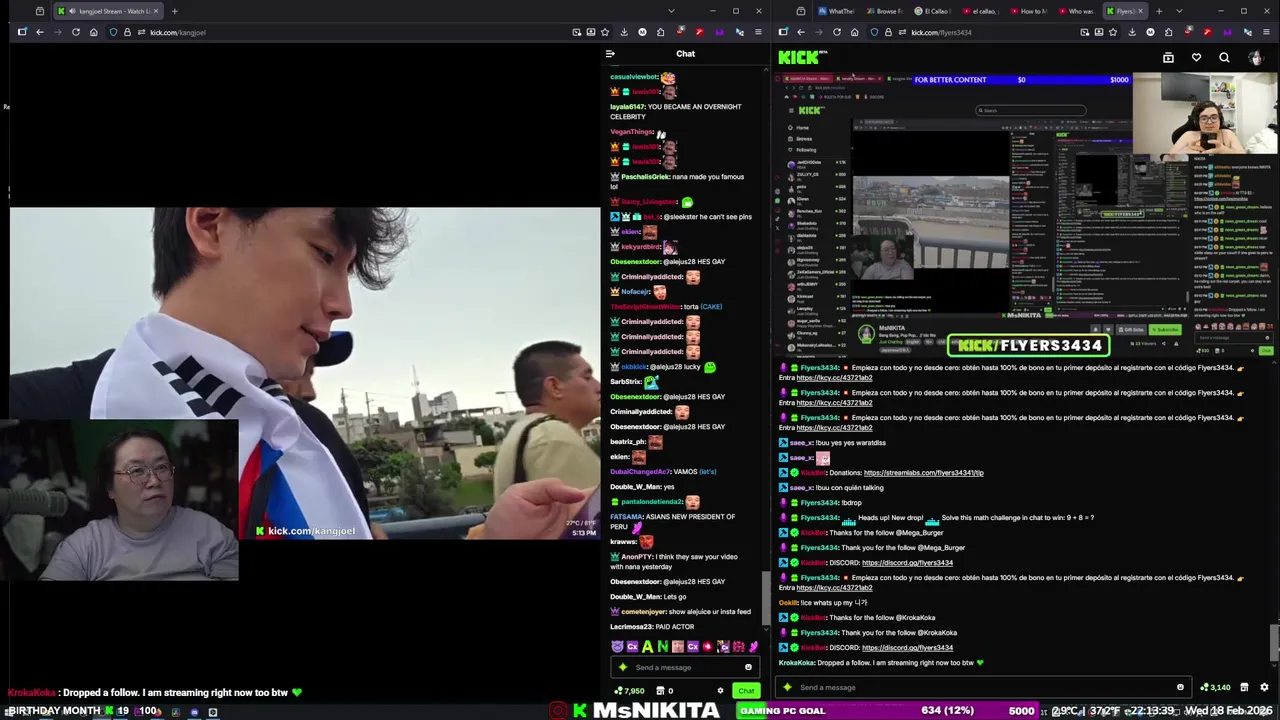Open emoji picker in kangjoel chat input
This screenshot has width=1280, height=720.
[x=748, y=667]
